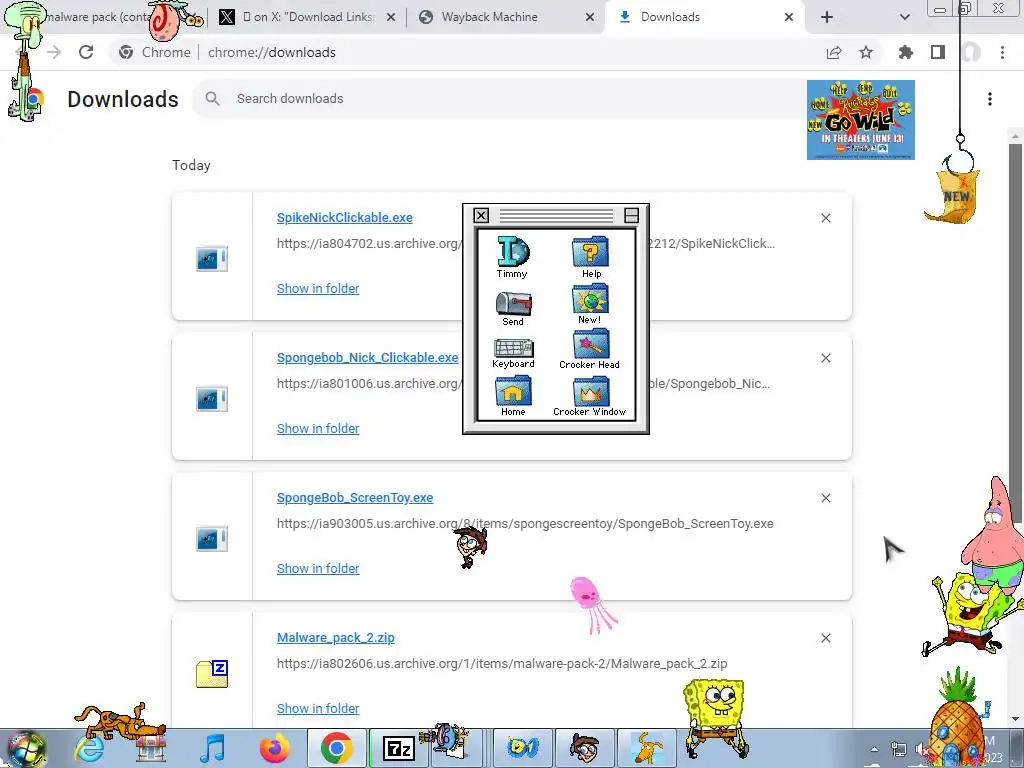Close the Downloads tab
Screen dimensions: 1024x768
tap(789, 17)
